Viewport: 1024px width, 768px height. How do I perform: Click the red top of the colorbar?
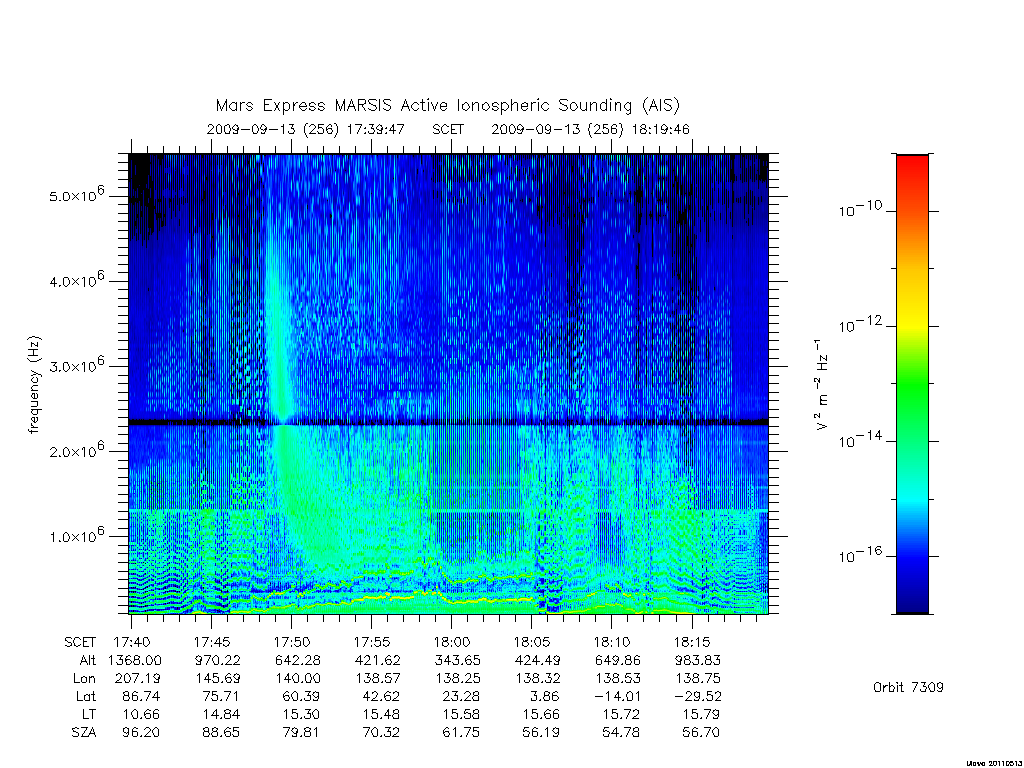pos(912,170)
